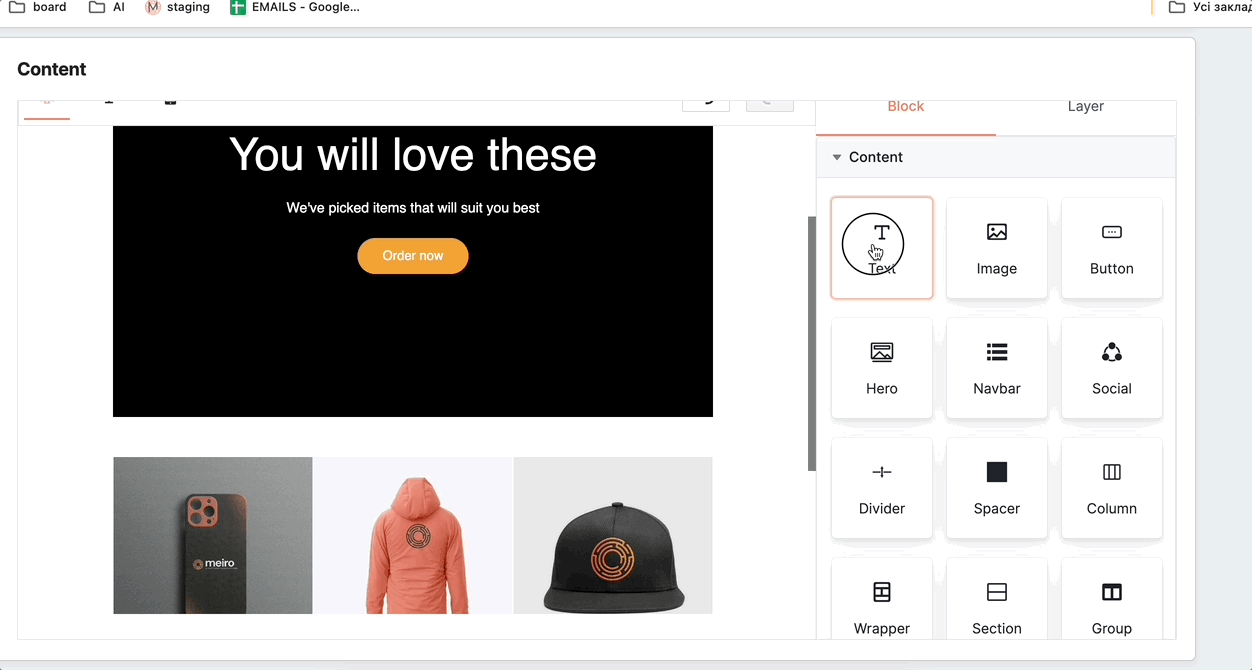Viewport: 1252px width, 670px height.
Task: Add an Image block
Action: pos(996,247)
